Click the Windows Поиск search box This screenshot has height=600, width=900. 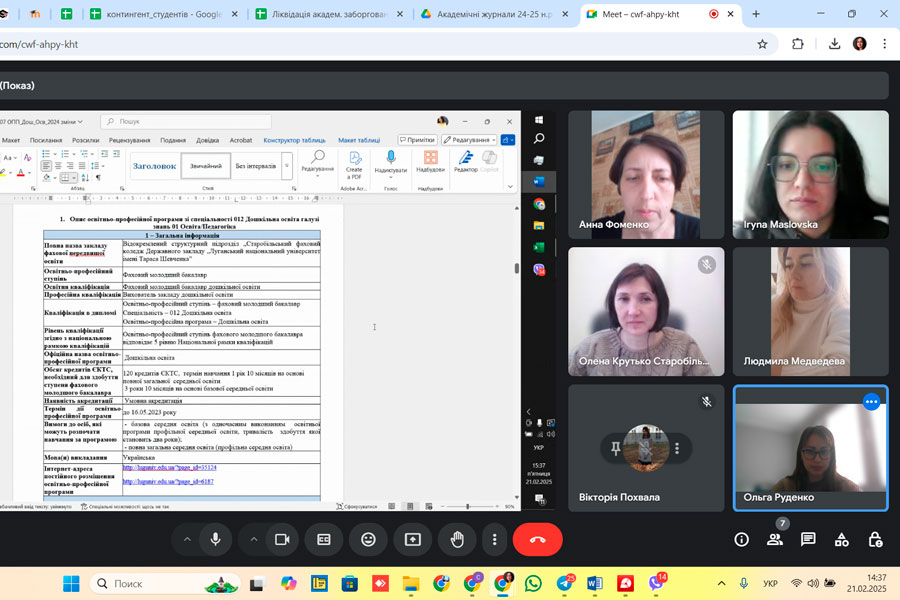165,583
